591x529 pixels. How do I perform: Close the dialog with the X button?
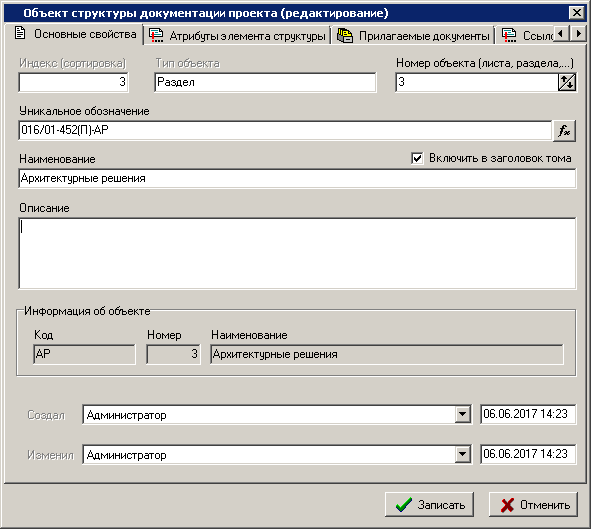pos(577,13)
